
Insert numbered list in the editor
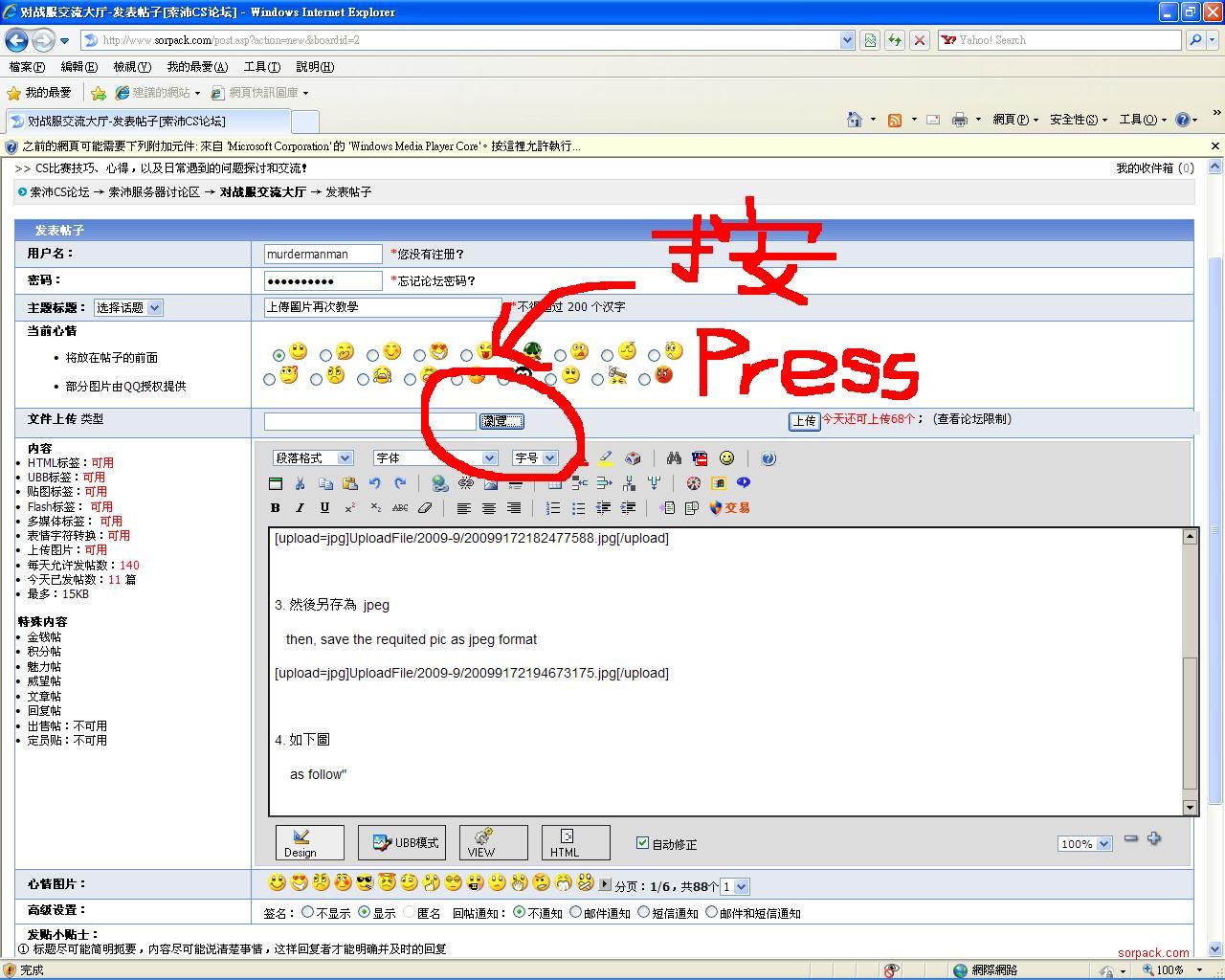pyautogui.click(x=553, y=508)
